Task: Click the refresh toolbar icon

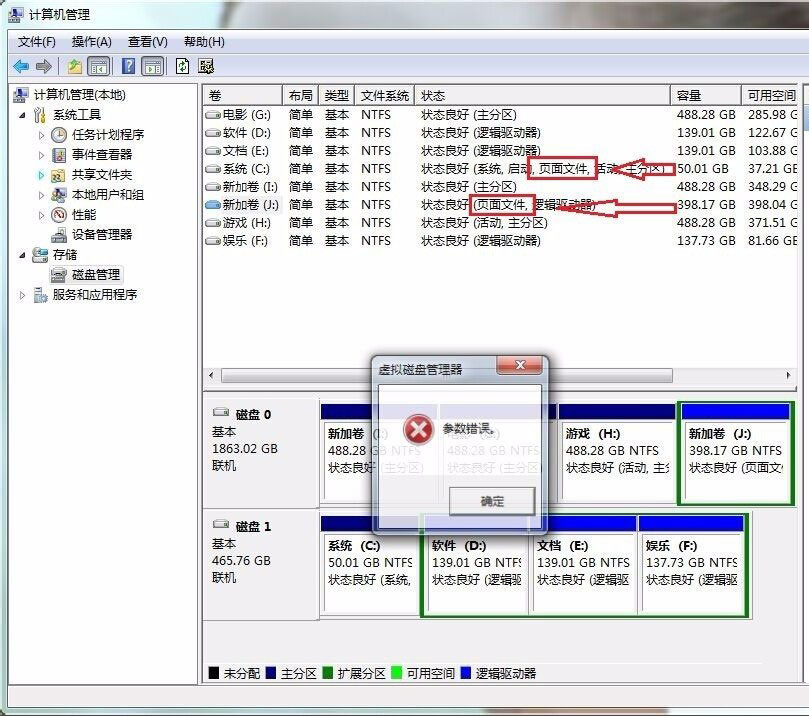Action: pos(182,66)
